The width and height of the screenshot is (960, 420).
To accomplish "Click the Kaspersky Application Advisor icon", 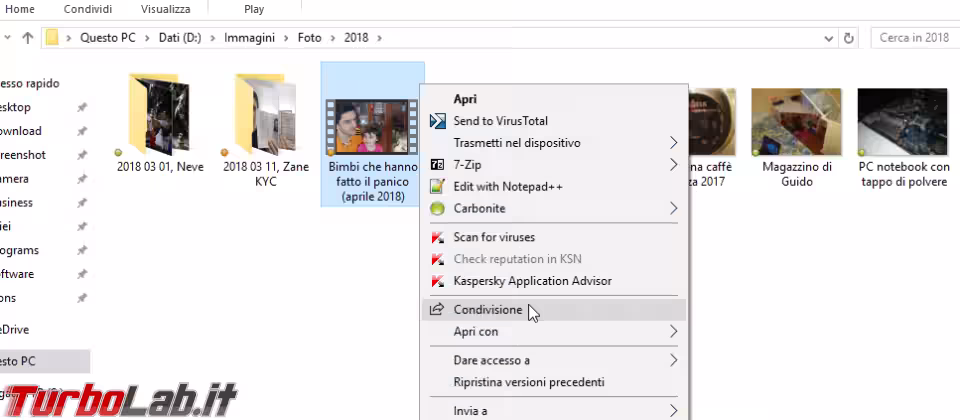I will coord(436,281).
